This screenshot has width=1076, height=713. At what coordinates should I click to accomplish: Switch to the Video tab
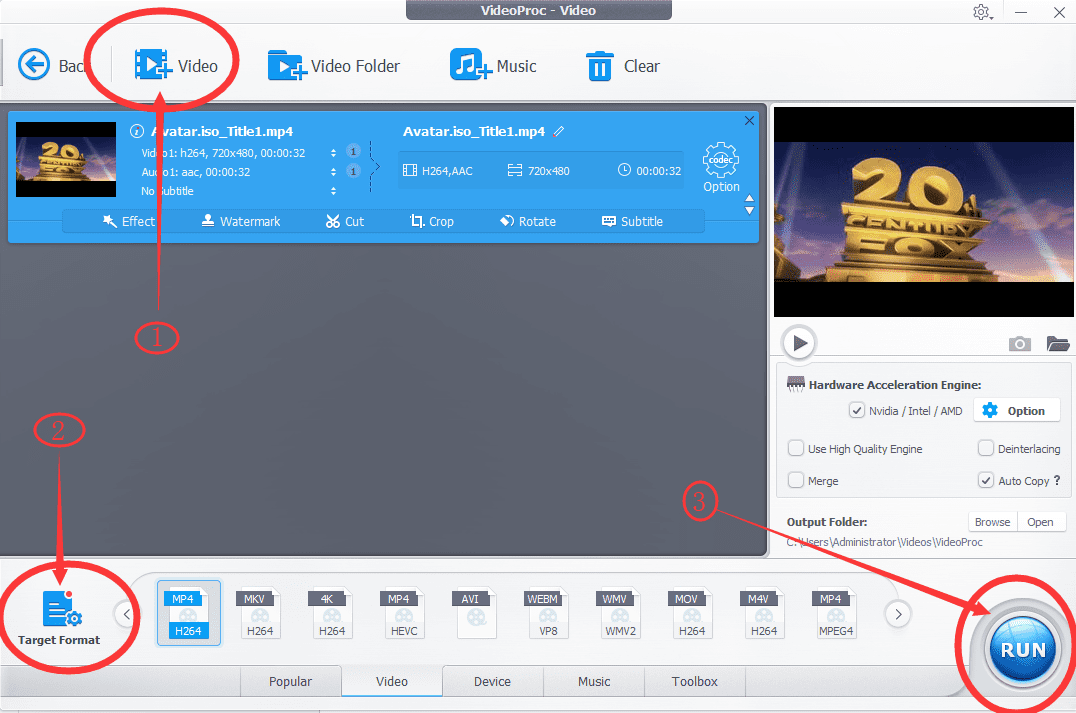tap(392, 681)
